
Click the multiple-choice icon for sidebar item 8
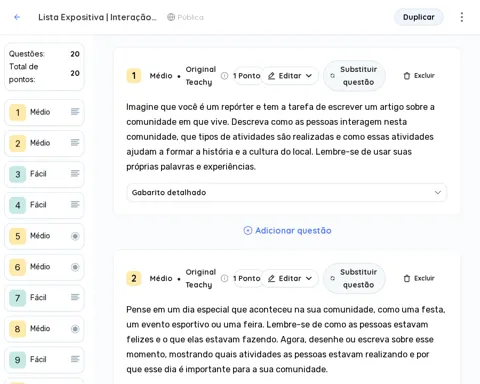[75, 329]
